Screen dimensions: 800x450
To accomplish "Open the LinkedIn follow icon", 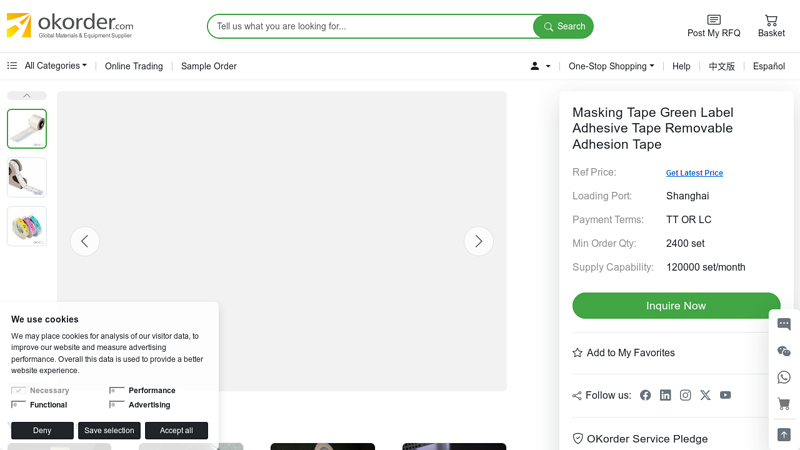I will point(665,395).
